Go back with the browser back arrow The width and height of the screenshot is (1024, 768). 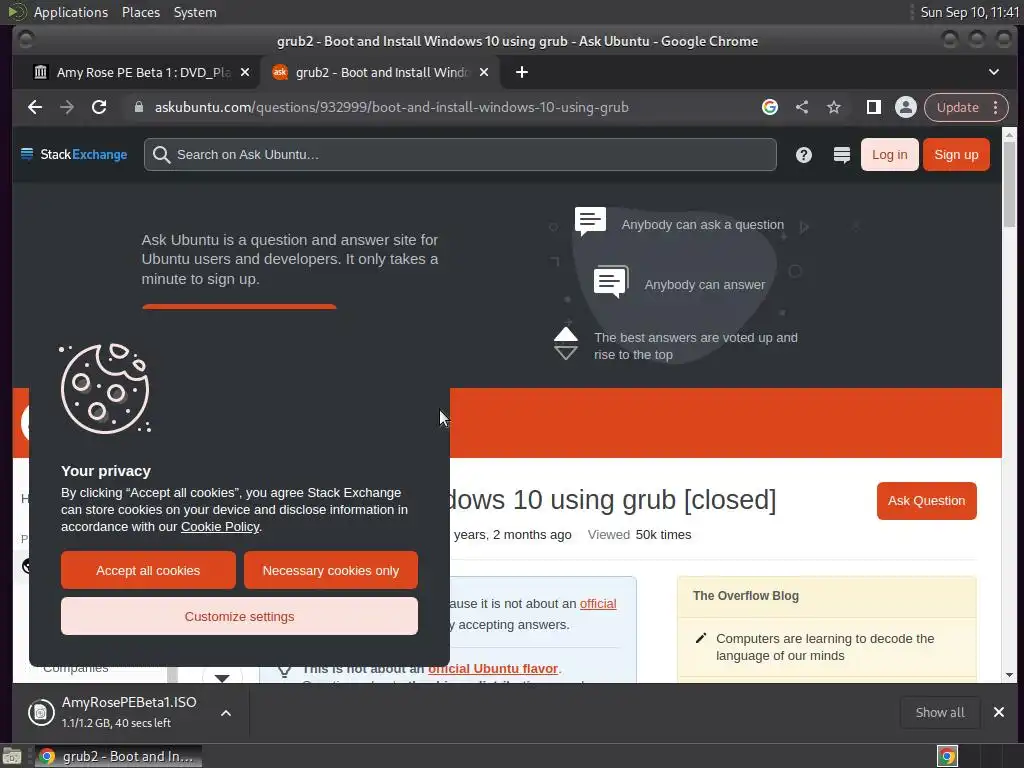(x=35, y=107)
